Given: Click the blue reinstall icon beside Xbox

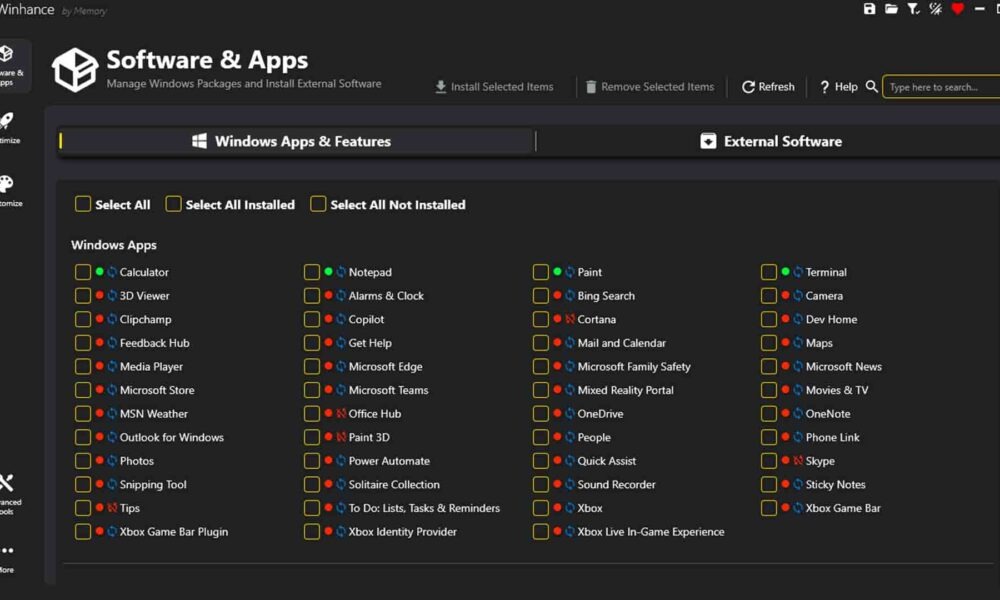Looking at the screenshot, I should (x=570, y=508).
